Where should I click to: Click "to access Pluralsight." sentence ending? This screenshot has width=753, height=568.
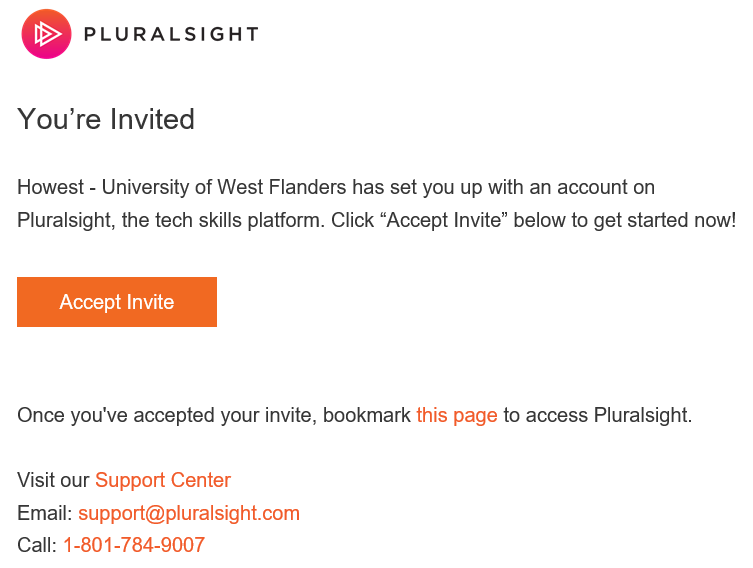point(597,415)
